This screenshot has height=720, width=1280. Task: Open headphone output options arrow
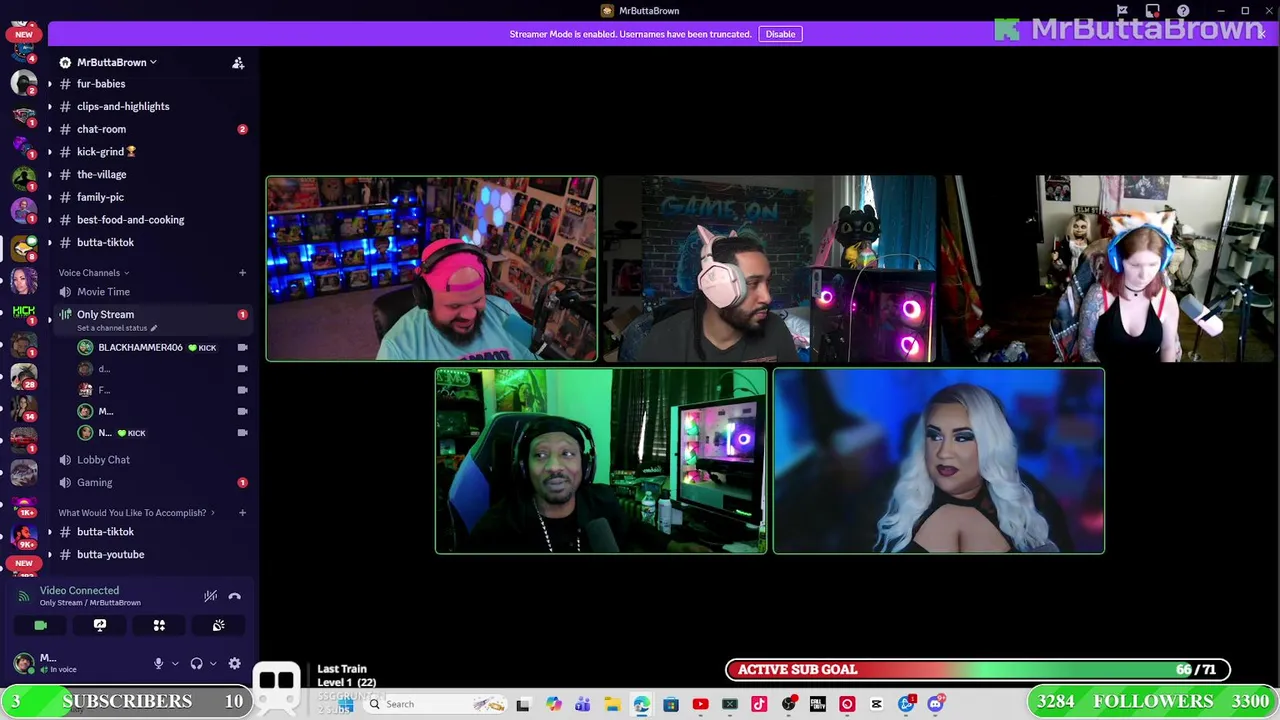pos(213,663)
